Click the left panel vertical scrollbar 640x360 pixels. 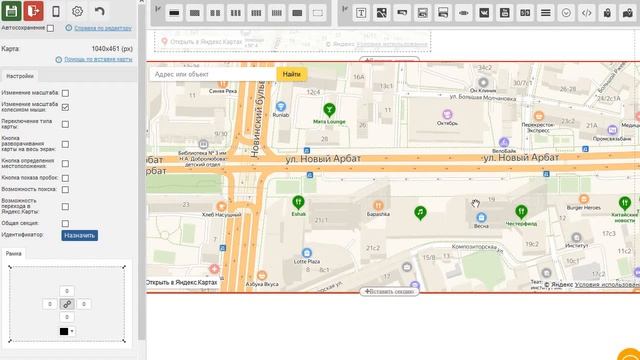pyautogui.click(x=142, y=171)
